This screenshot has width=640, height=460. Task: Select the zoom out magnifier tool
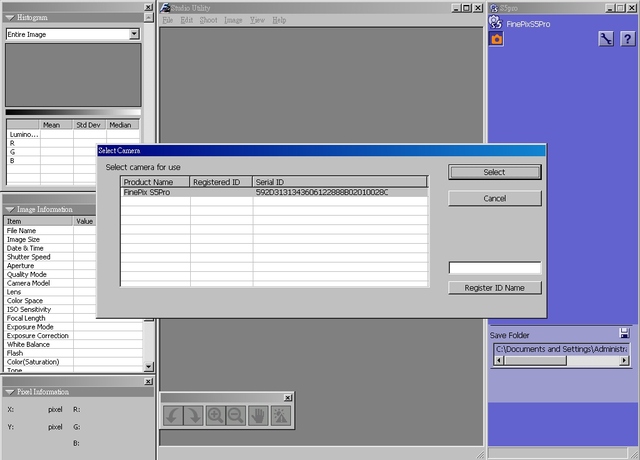236,416
